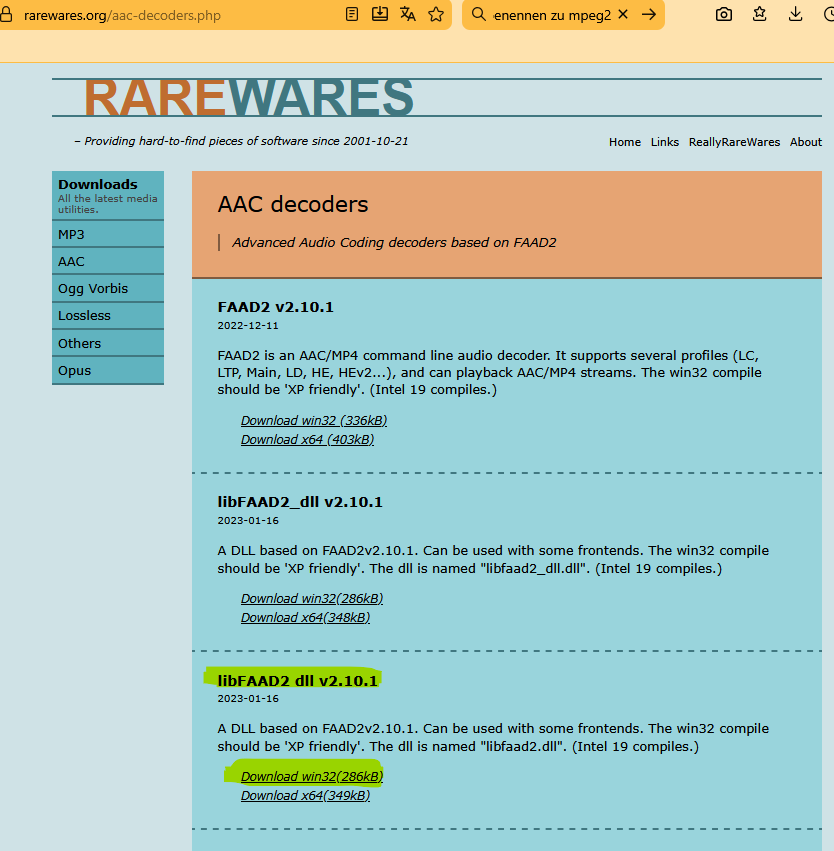The height and width of the screenshot is (851, 834).
Task: Select Lossless in the sidebar
Action: pyautogui.click(x=108, y=316)
